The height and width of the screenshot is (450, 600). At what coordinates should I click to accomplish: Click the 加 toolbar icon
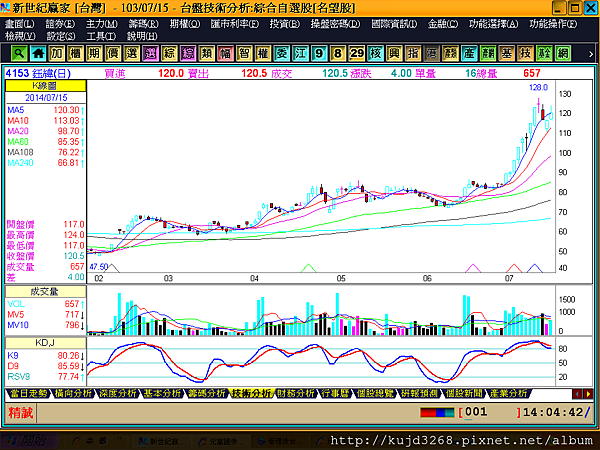point(57,53)
